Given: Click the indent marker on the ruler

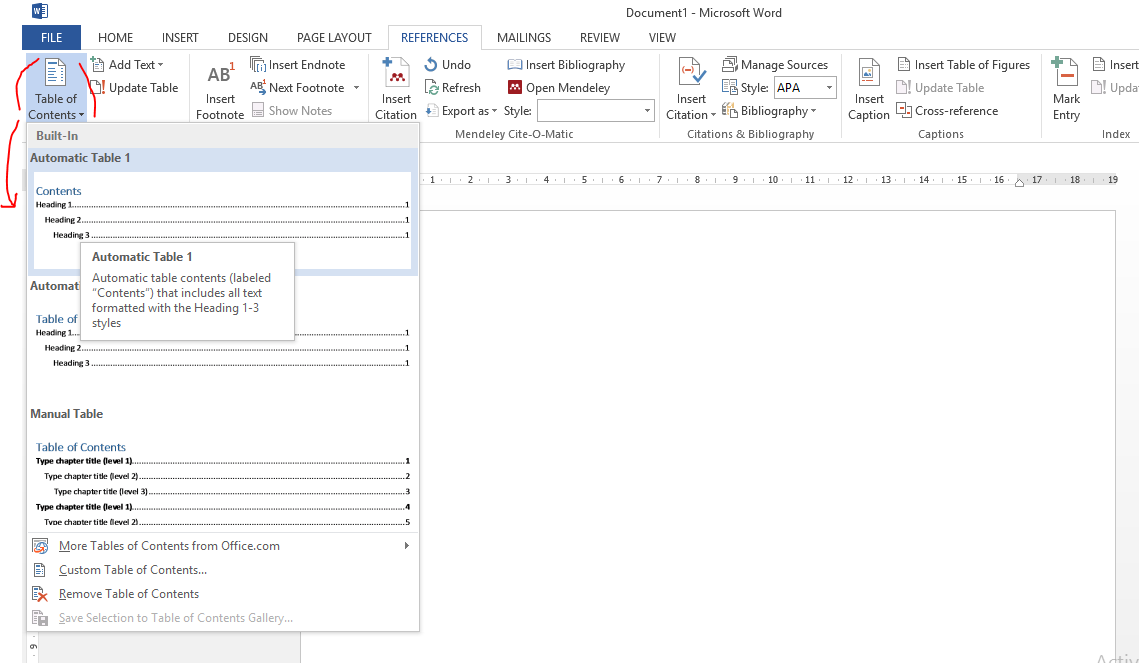Looking at the screenshot, I should click(x=1019, y=182).
